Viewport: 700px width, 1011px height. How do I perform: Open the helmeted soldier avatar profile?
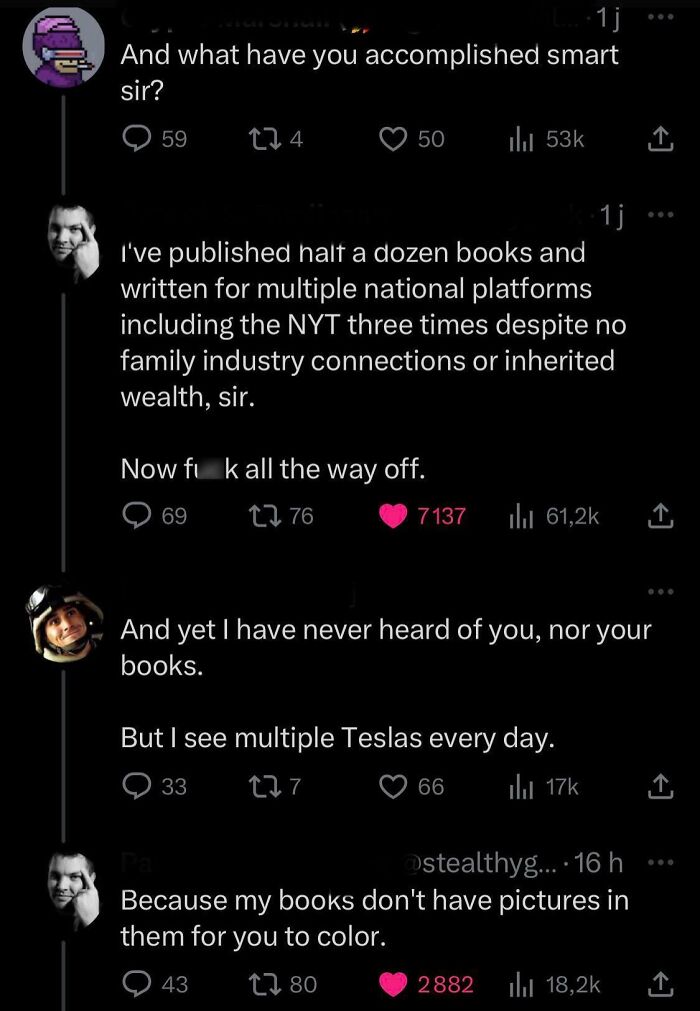[64, 623]
